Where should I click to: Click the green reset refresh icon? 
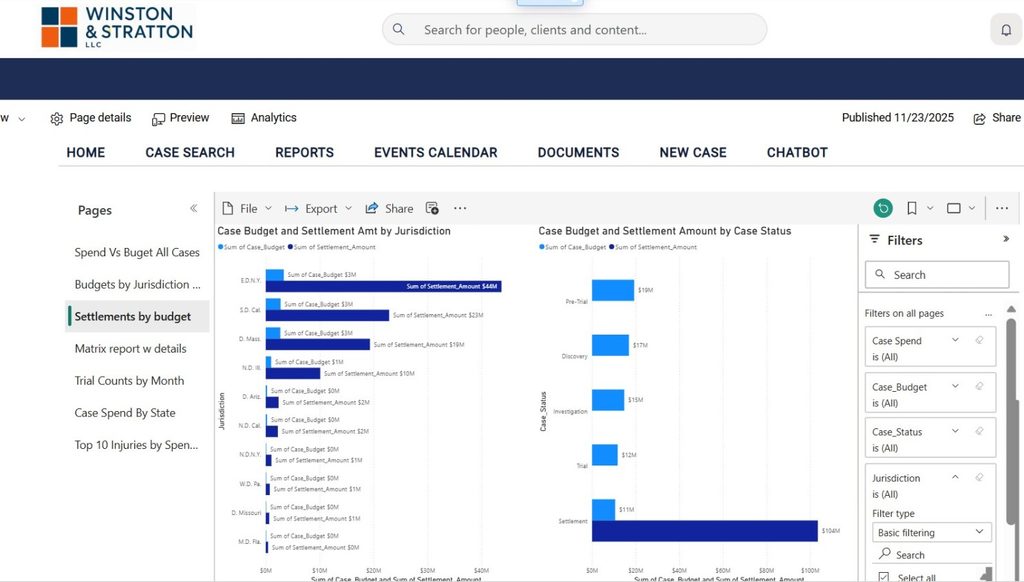pyautogui.click(x=883, y=208)
